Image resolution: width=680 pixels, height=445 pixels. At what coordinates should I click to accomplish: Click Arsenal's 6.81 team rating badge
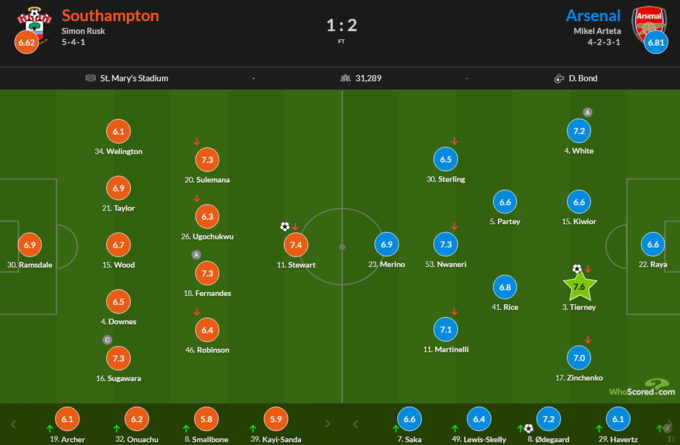(x=655, y=44)
